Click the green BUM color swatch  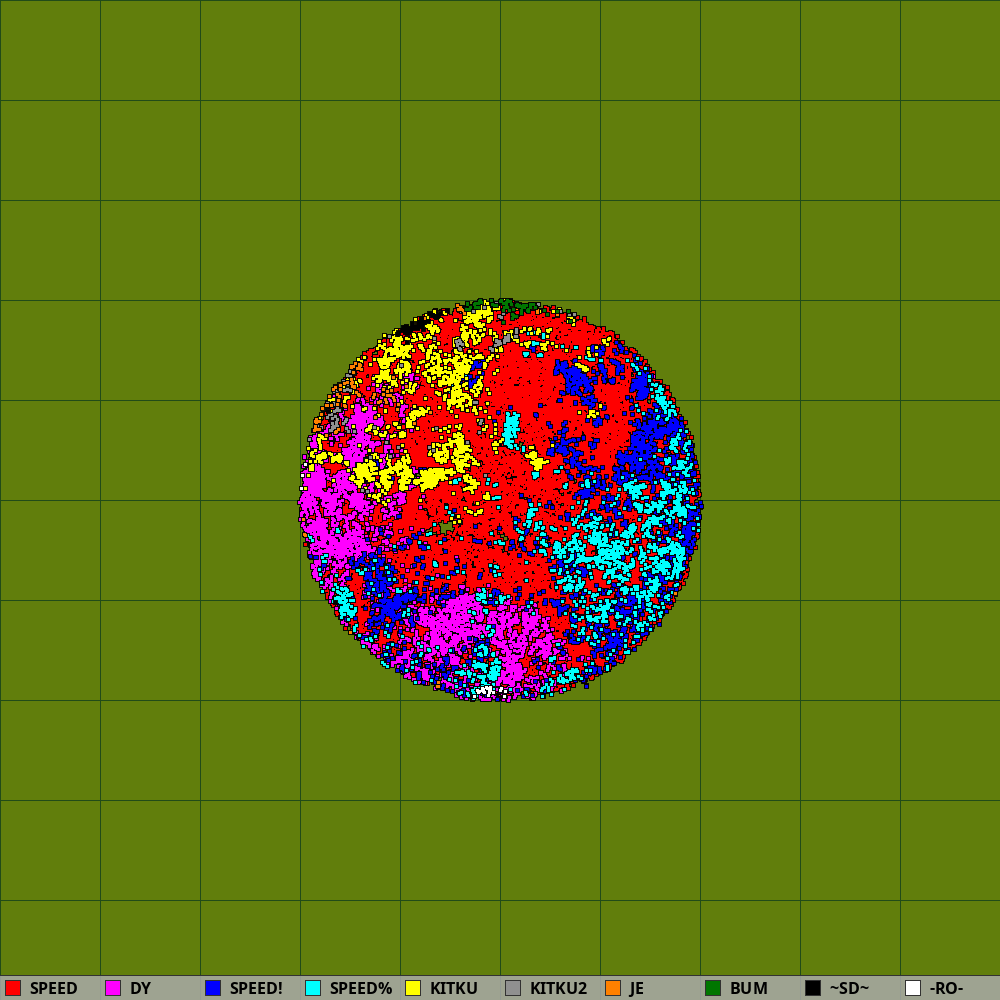coord(713,988)
